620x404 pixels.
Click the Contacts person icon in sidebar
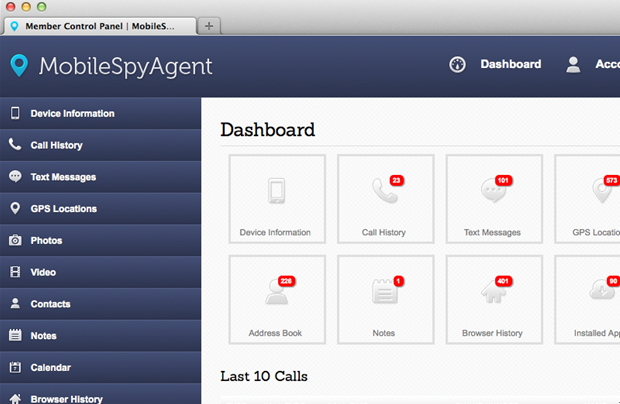pyautogui.click(x=15, y=304)
